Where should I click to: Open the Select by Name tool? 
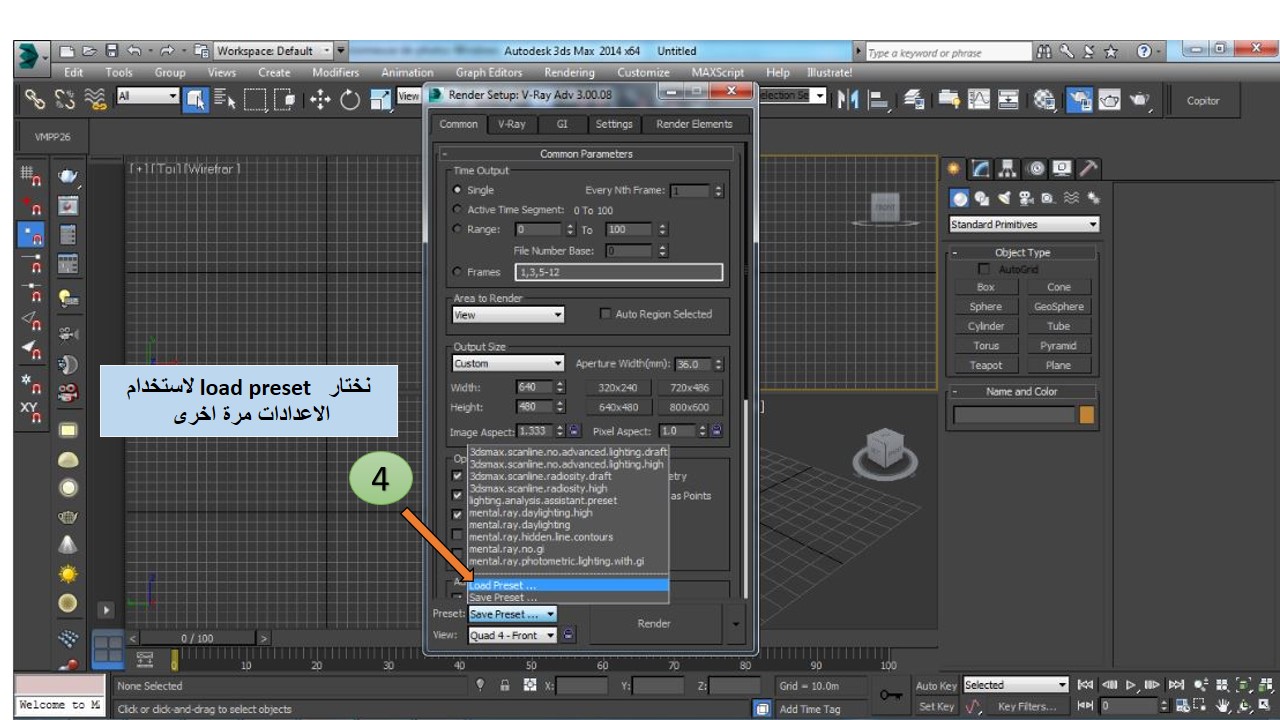(225, 99)
